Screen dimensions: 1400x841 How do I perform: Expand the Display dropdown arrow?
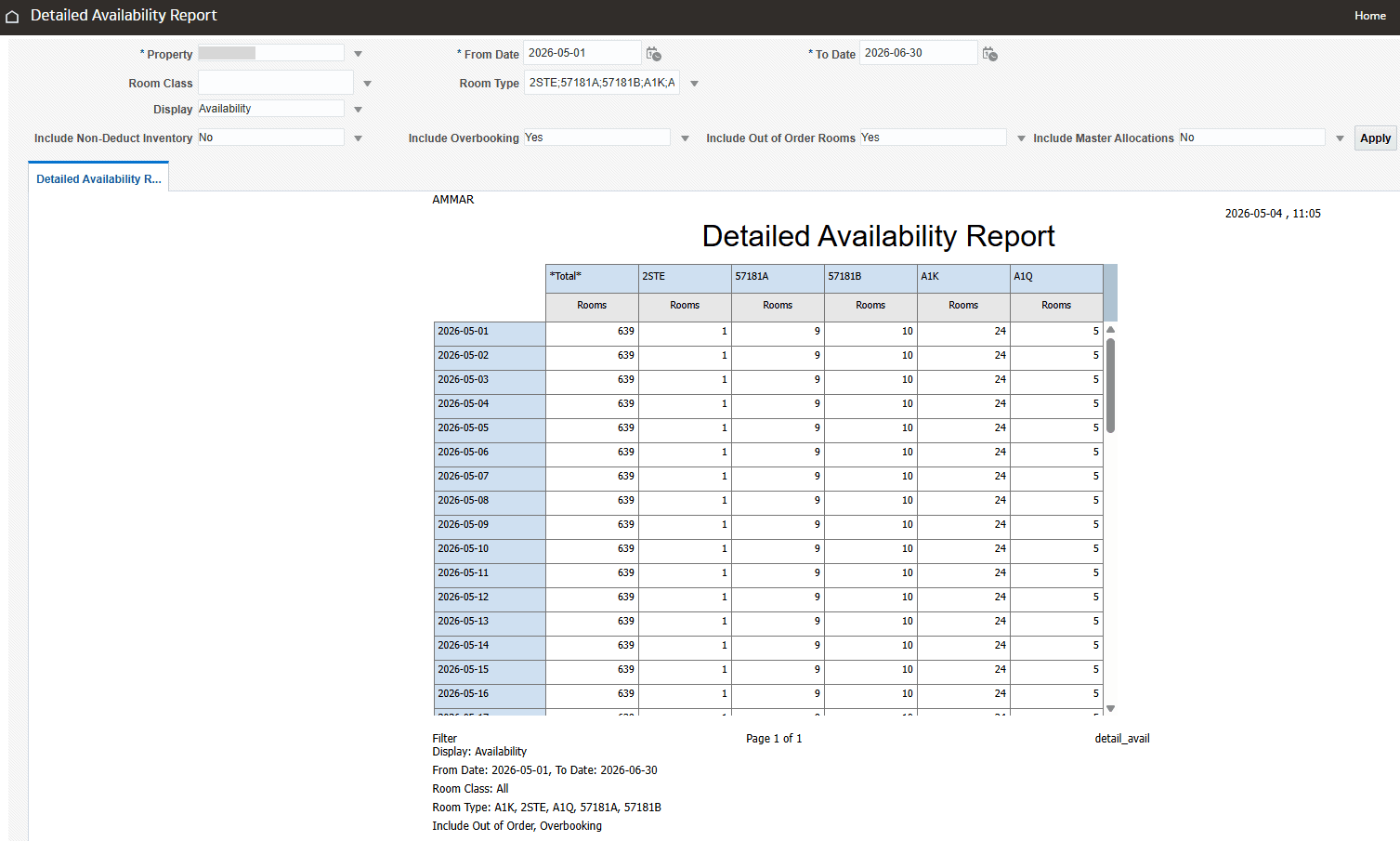pos(359,110)
